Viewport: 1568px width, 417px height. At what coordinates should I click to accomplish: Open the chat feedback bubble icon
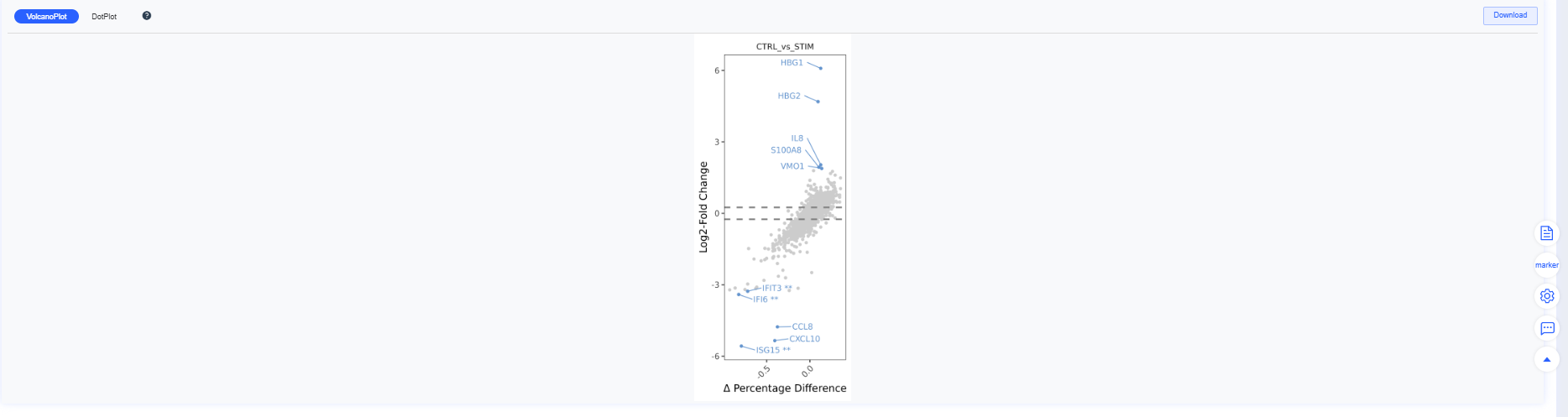click(1546, 328)
